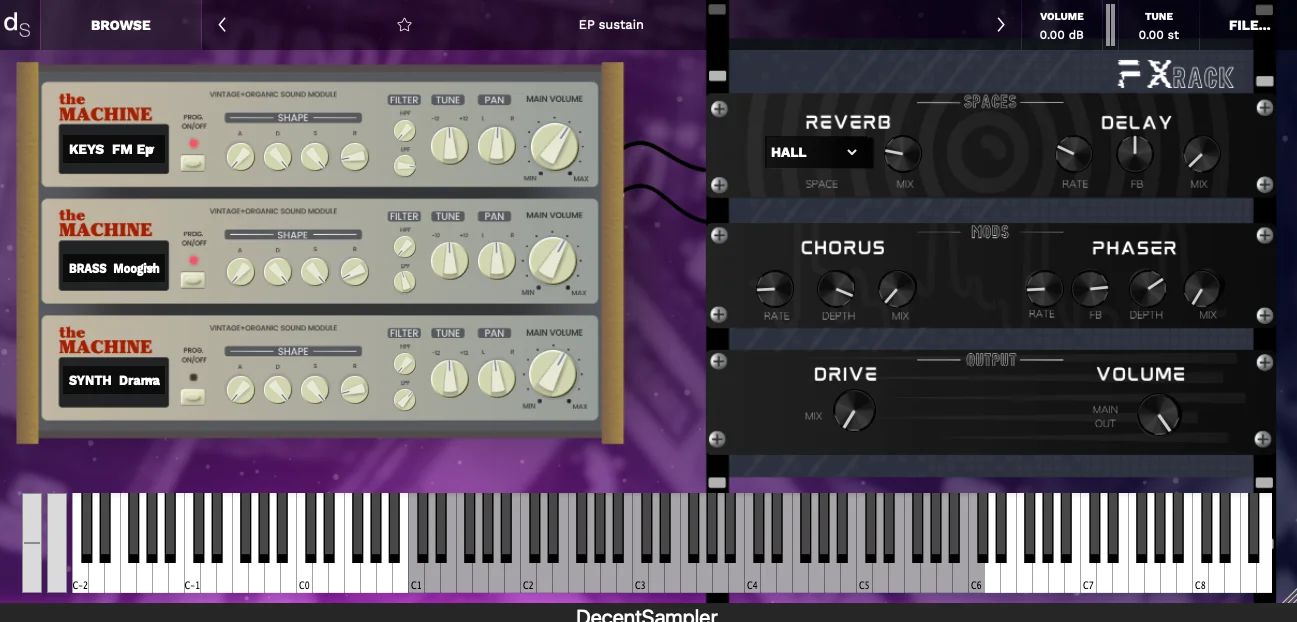
Task: Click the DecentSampler logo icon
Action: 17,25
